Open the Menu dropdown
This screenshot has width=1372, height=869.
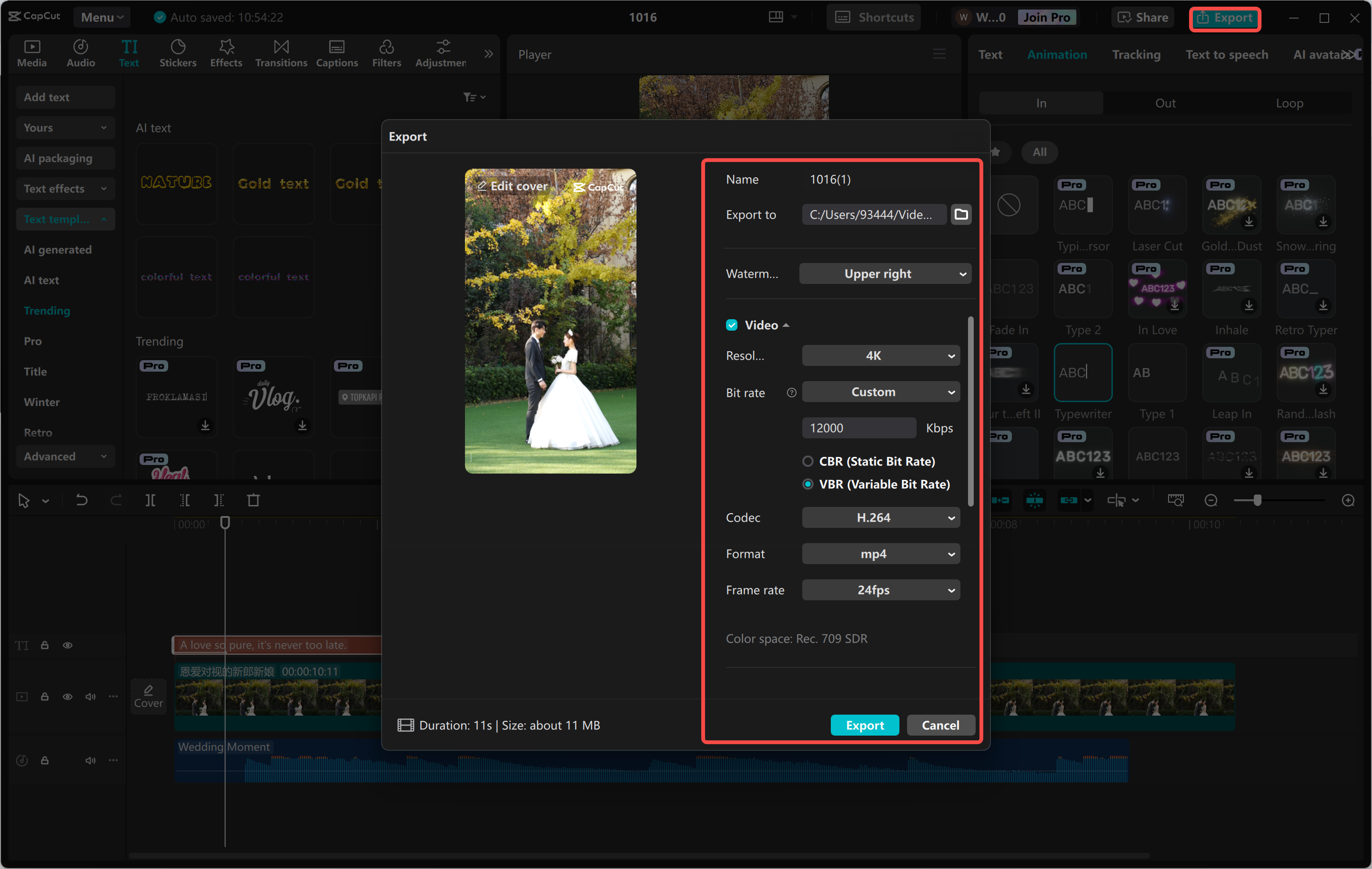101,17
